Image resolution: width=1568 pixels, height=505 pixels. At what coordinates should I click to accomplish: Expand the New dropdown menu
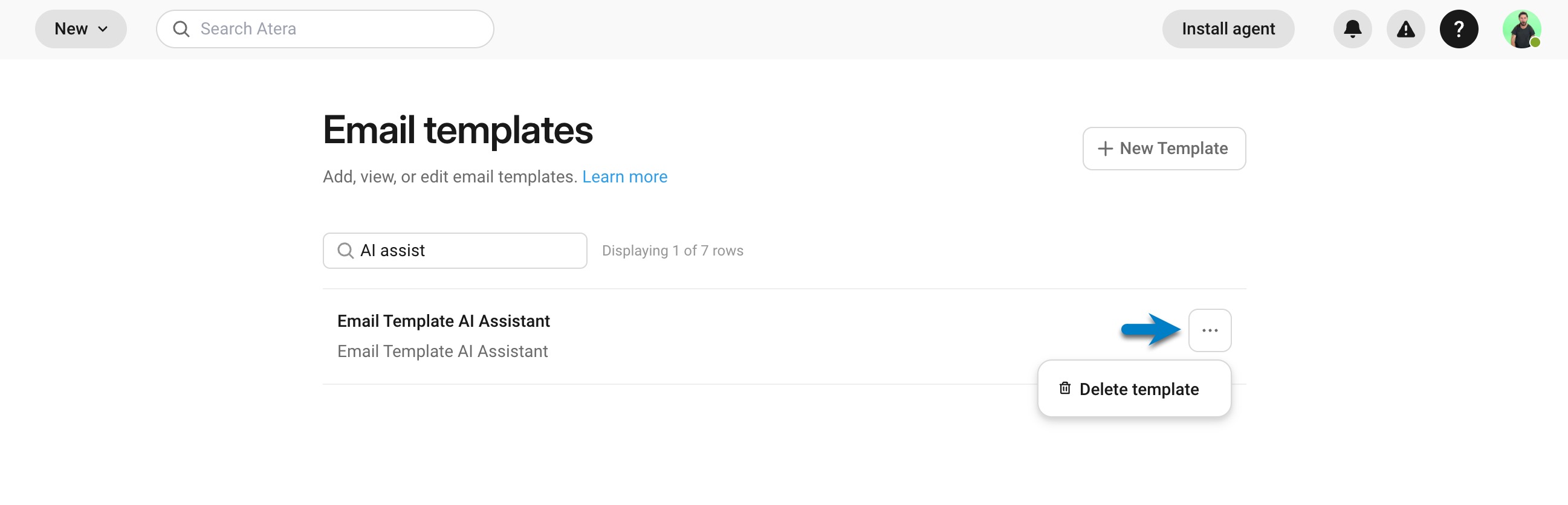click(81, 28)
